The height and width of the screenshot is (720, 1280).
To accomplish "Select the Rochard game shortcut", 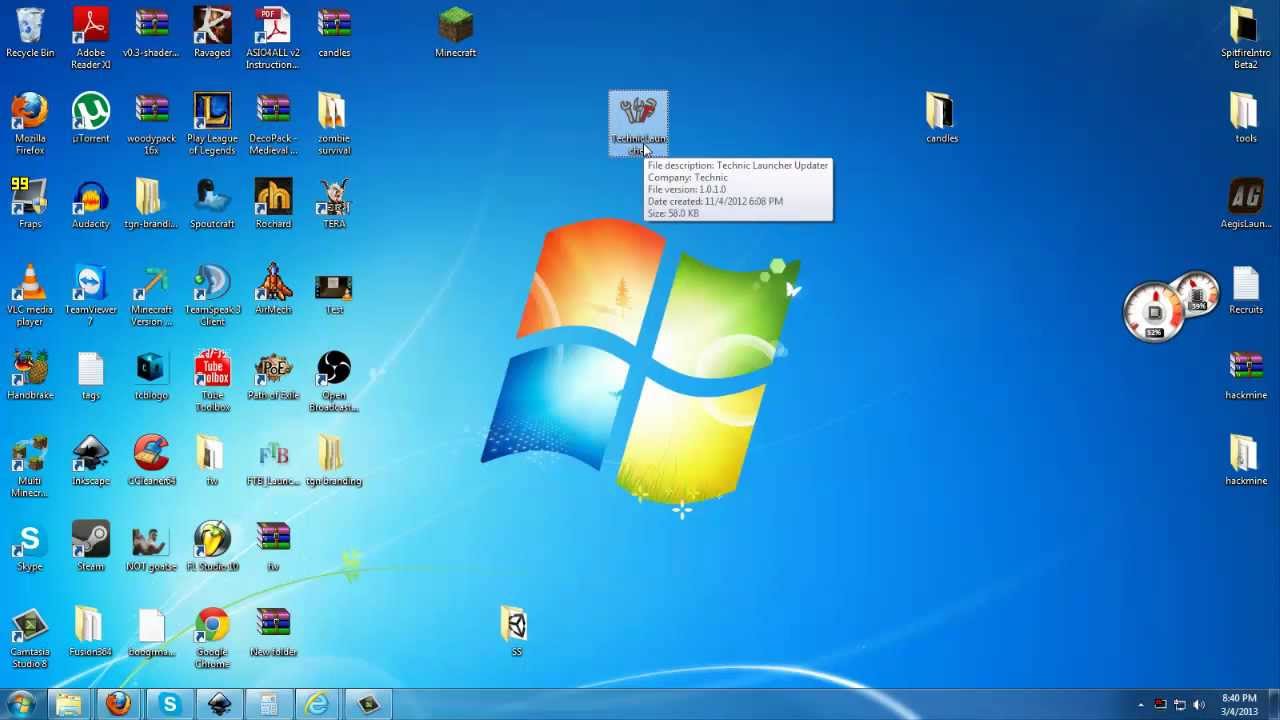I will (x=273, y=204).
